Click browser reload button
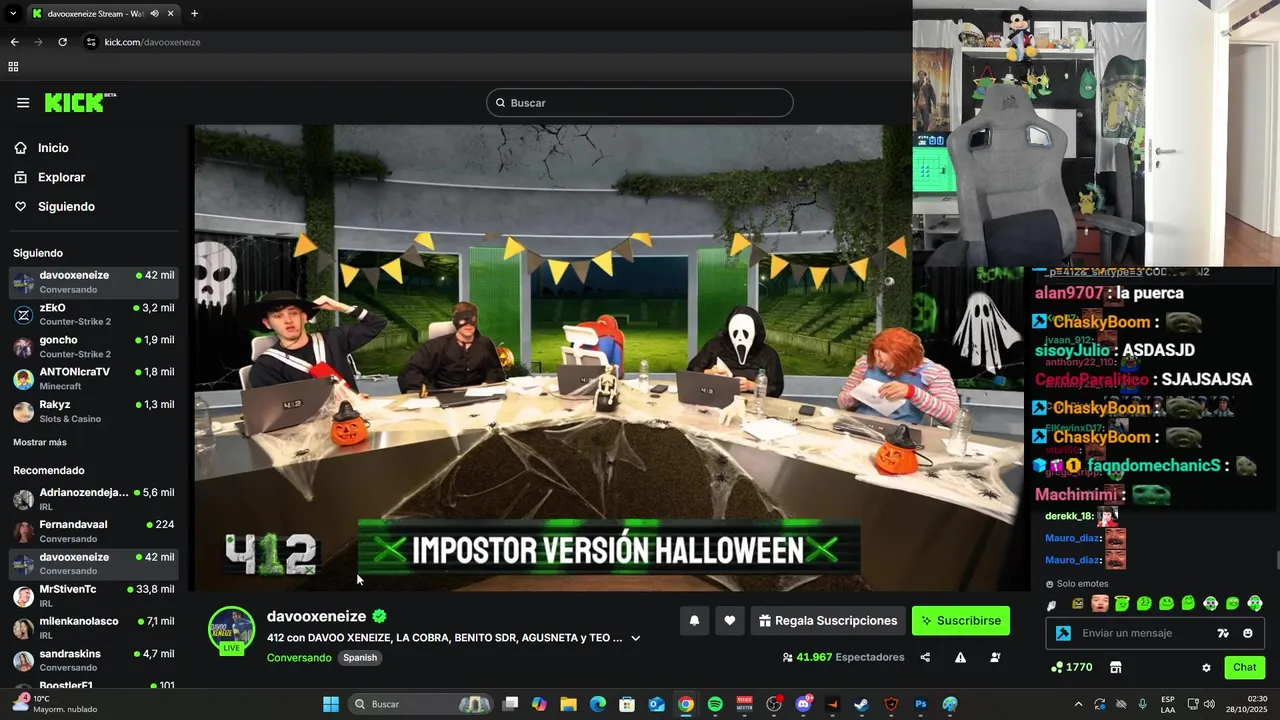 62,42
